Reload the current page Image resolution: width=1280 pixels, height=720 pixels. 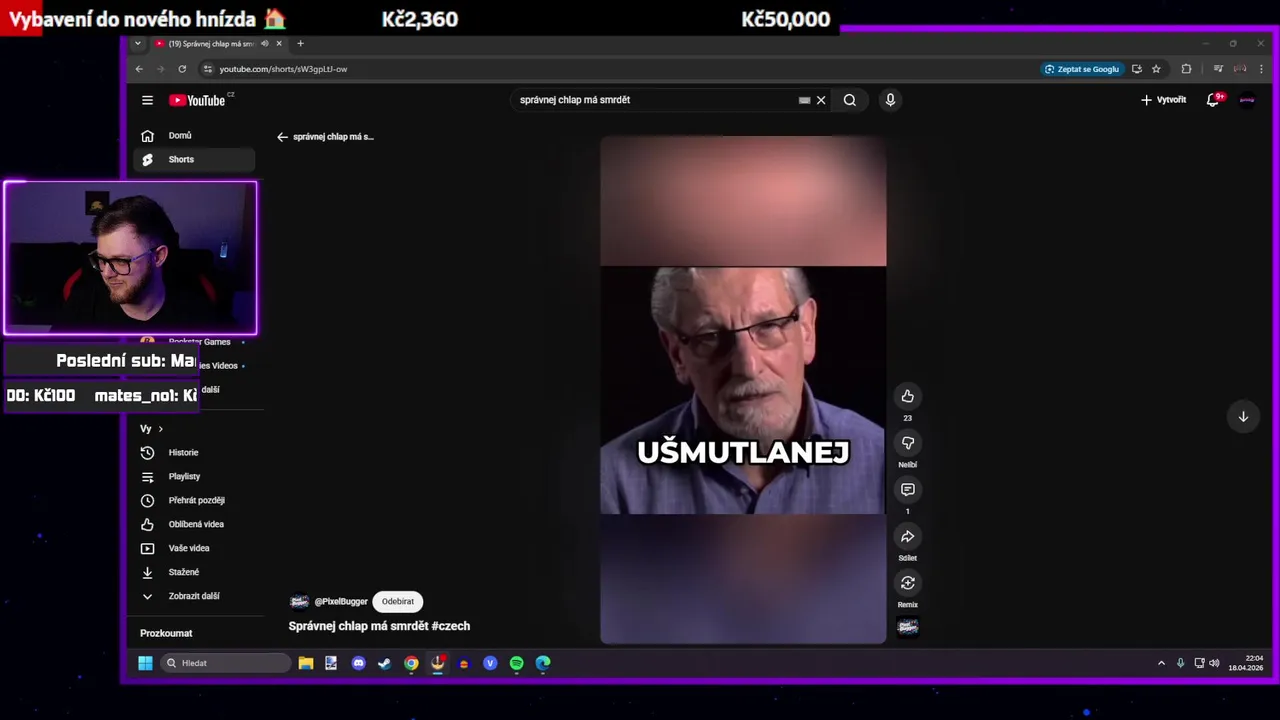pos(182,69)
